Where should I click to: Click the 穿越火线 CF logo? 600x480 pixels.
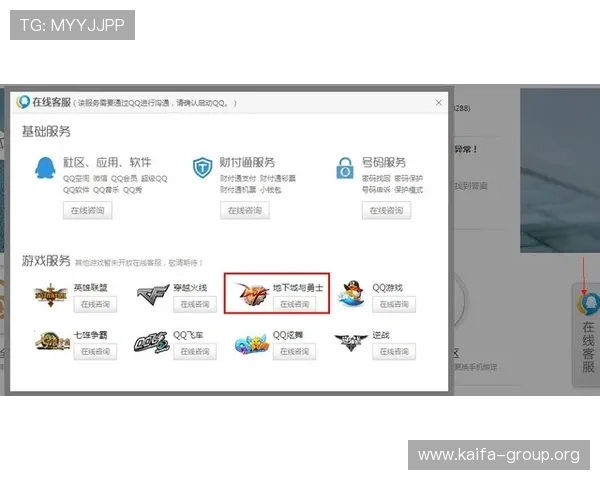point(153,294)
